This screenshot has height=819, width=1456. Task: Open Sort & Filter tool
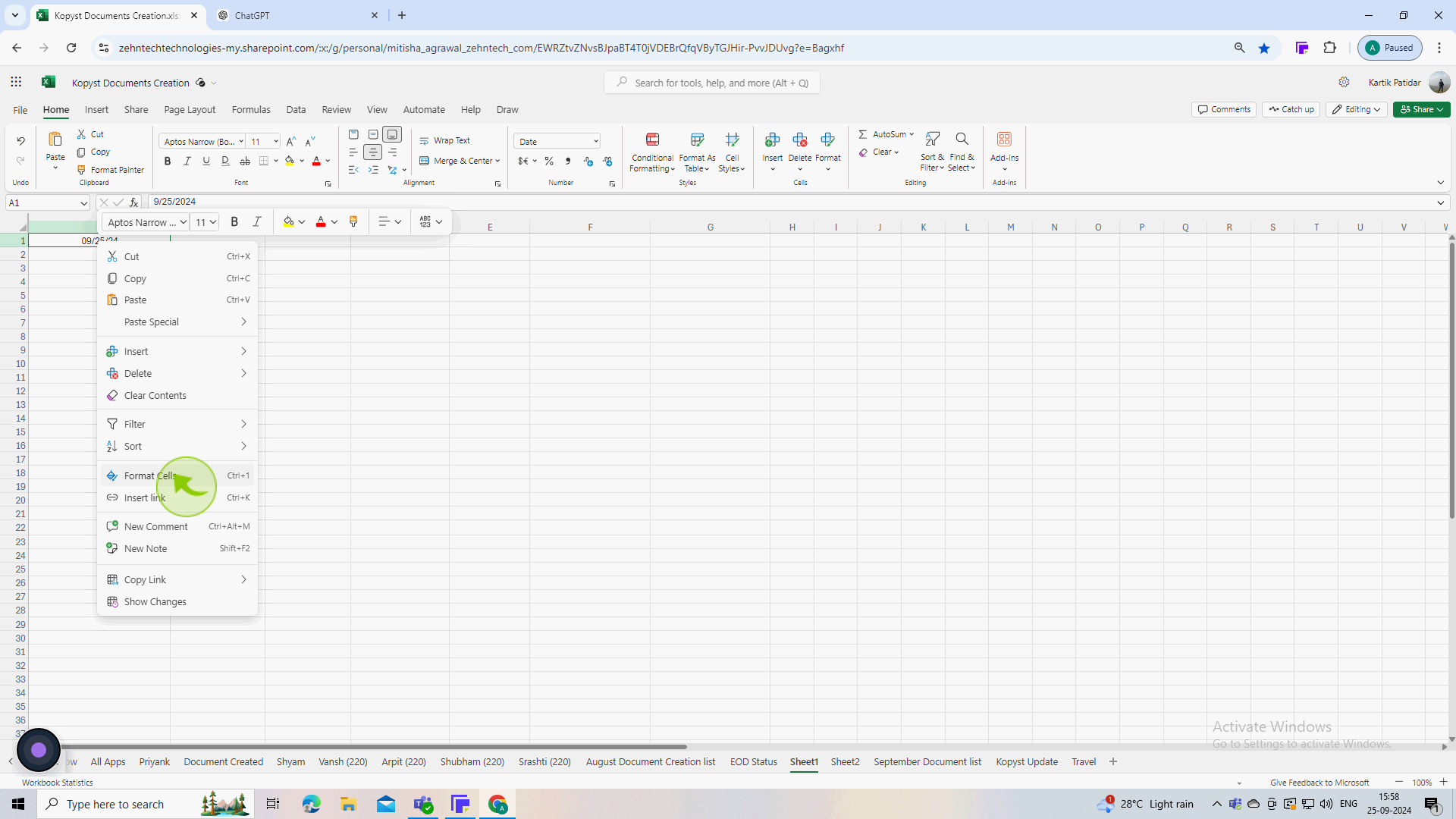pos(932,151)
